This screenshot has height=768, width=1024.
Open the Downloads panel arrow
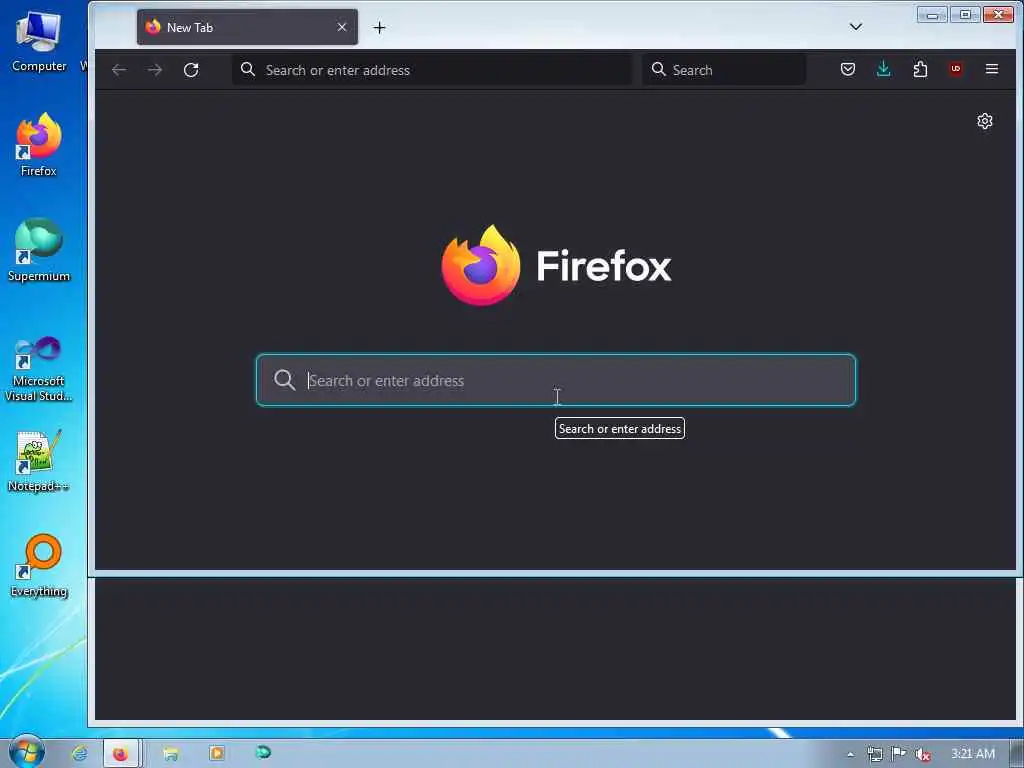tap(884, 69)
